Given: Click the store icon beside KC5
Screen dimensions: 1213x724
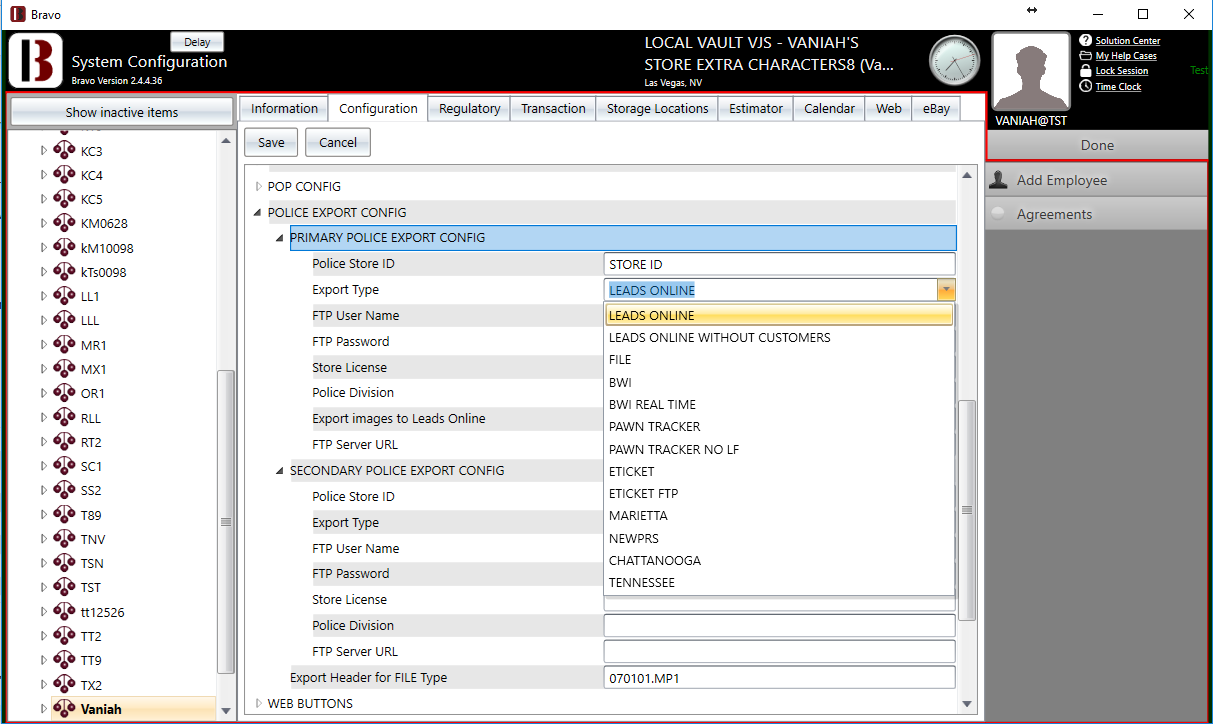Looking at the screenshot, I should pyautogui.click(x=65, y=199).
